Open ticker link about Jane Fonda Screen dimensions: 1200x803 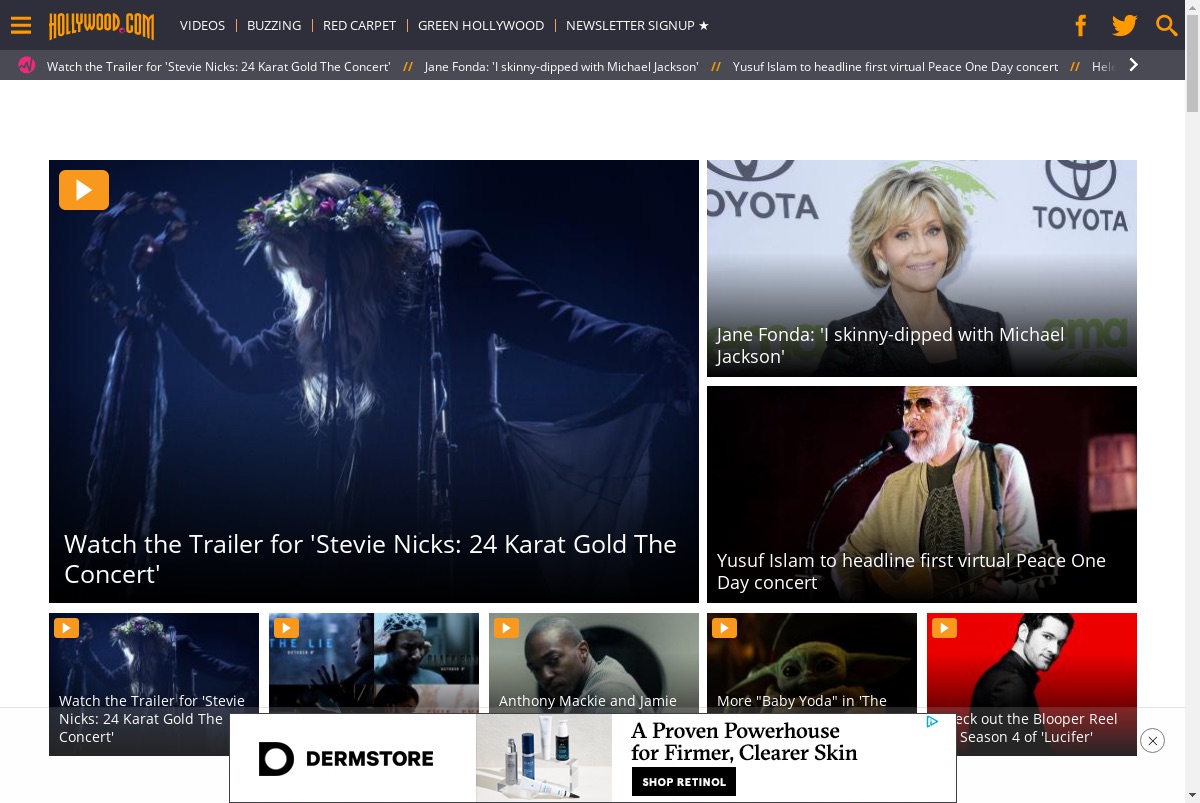coord(561,67)
